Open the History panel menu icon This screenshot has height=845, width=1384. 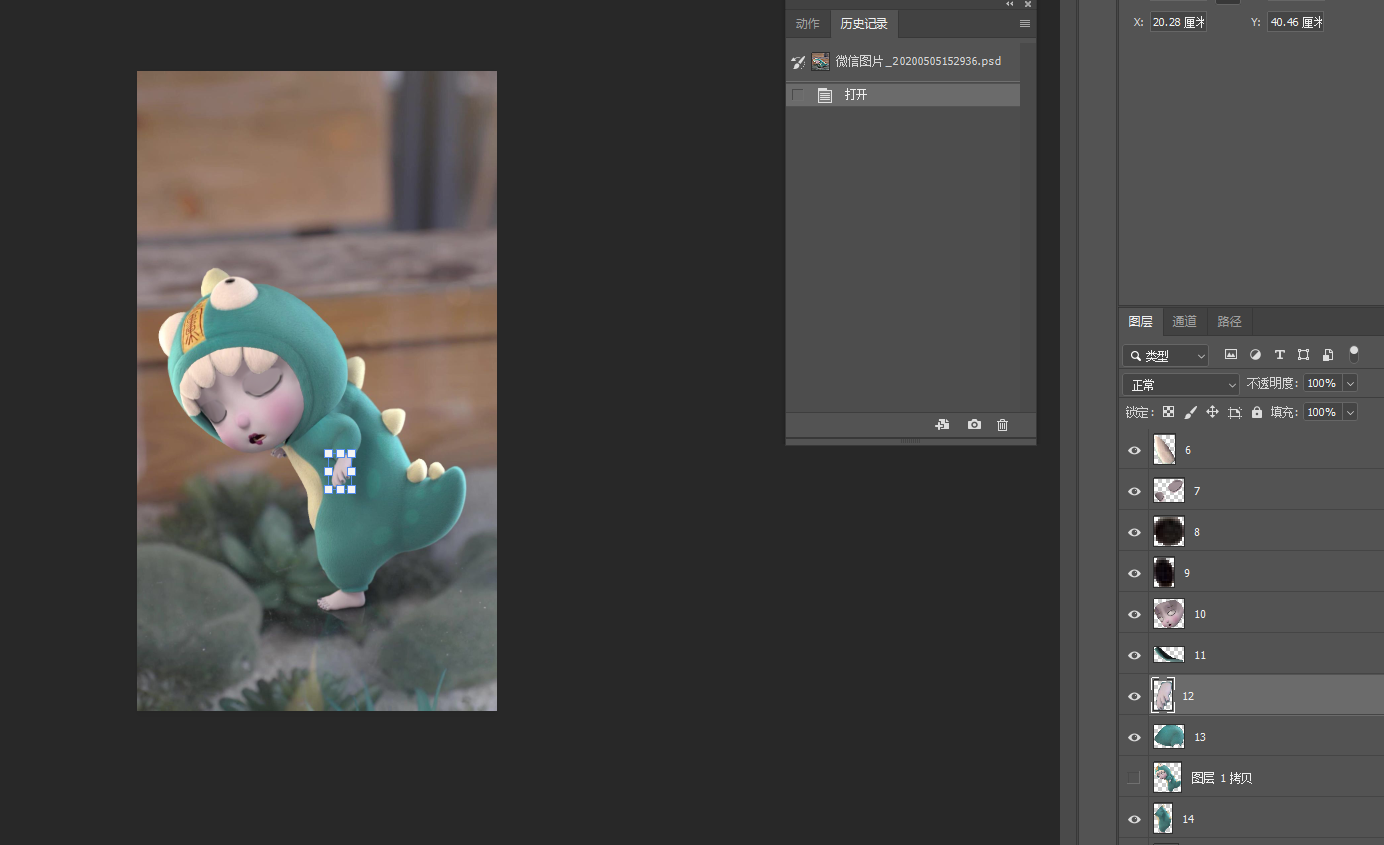pos(1025,24)
